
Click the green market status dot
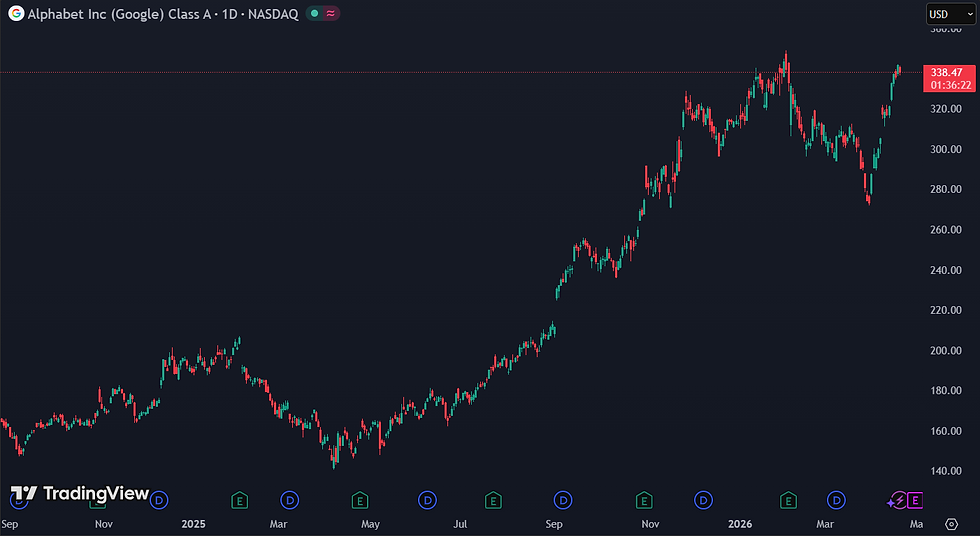pos(315,14)
